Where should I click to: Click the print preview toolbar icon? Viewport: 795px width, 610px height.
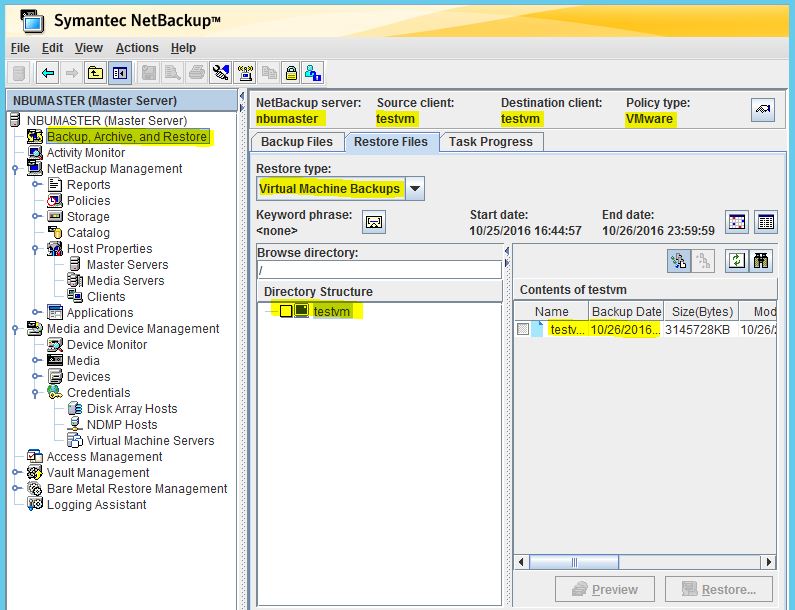point(172,74)
